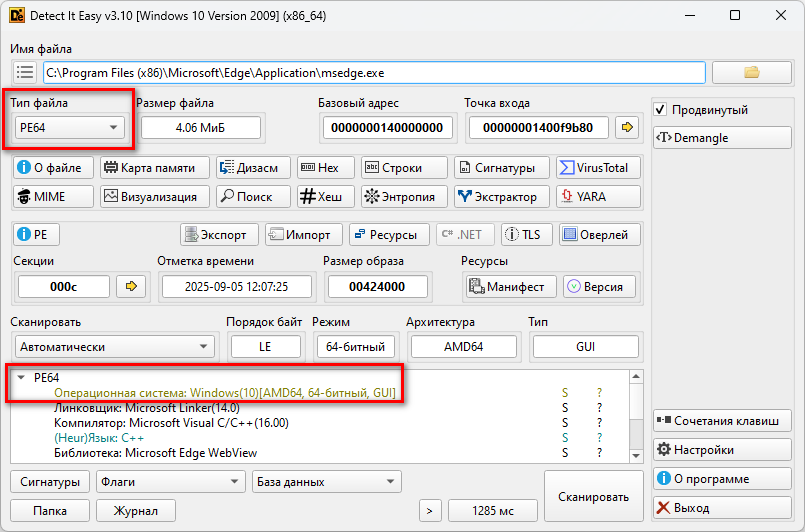View the 'Импорт' import table
805x532 pixels.
pyautogui.click(x=304, y=235)
